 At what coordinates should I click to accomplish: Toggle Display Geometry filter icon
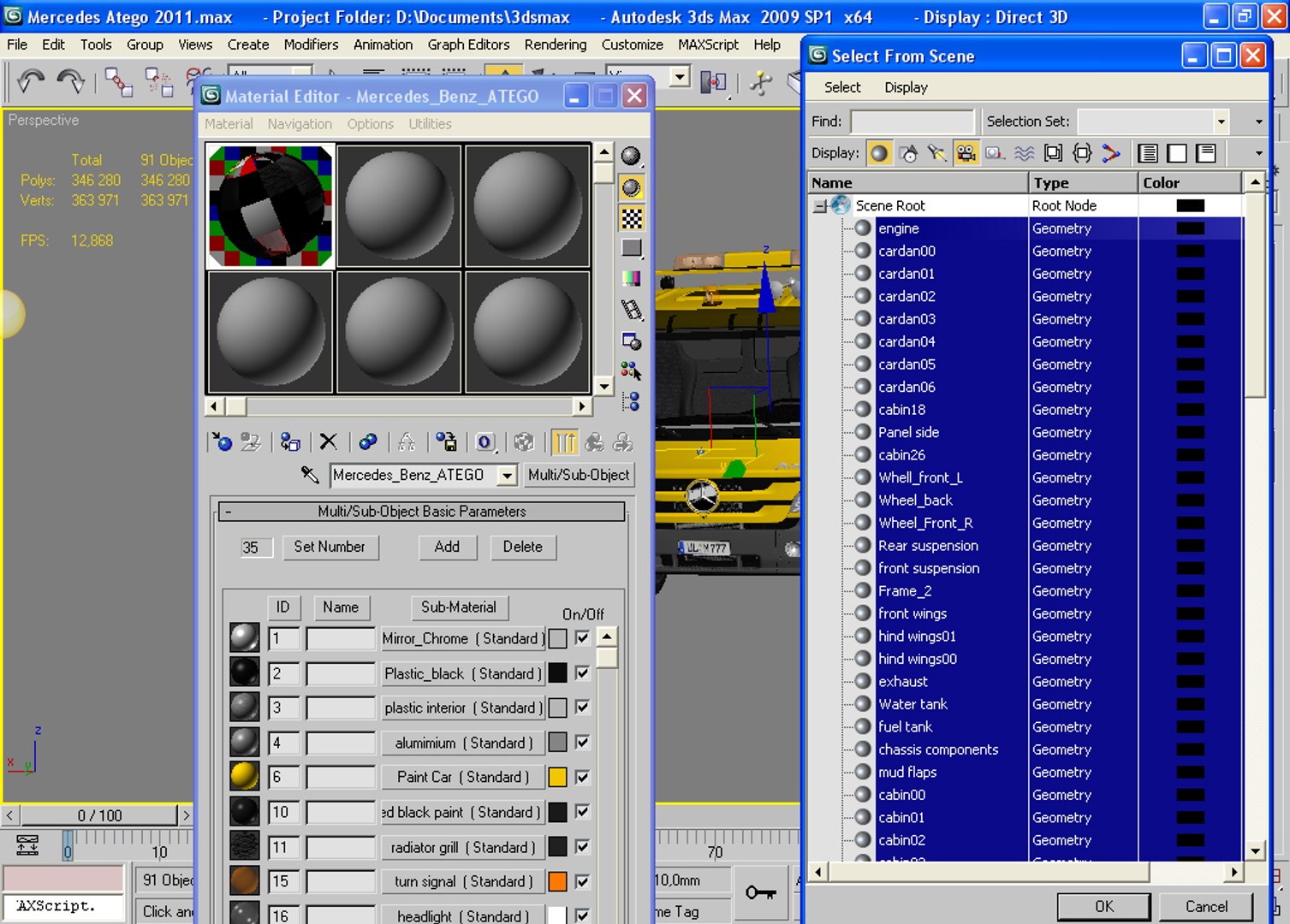click(x=879, y=153)
